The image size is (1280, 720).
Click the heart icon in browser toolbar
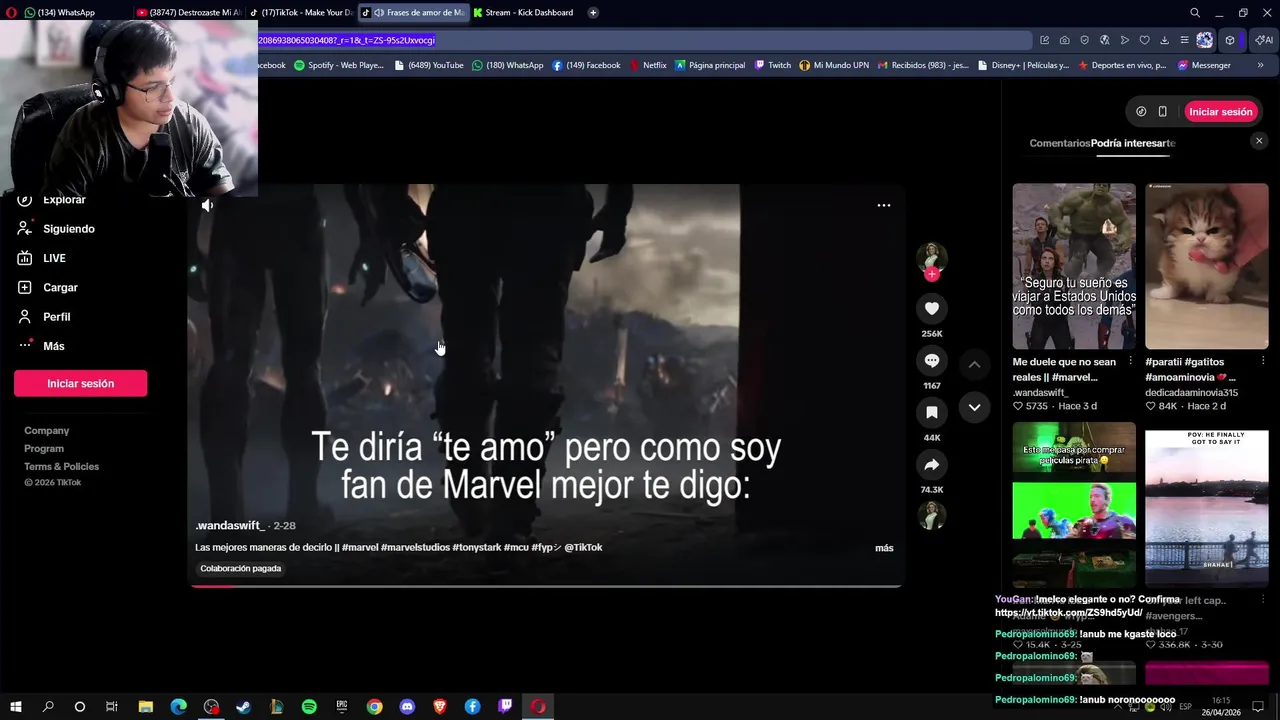click(x=1145, y=40)
